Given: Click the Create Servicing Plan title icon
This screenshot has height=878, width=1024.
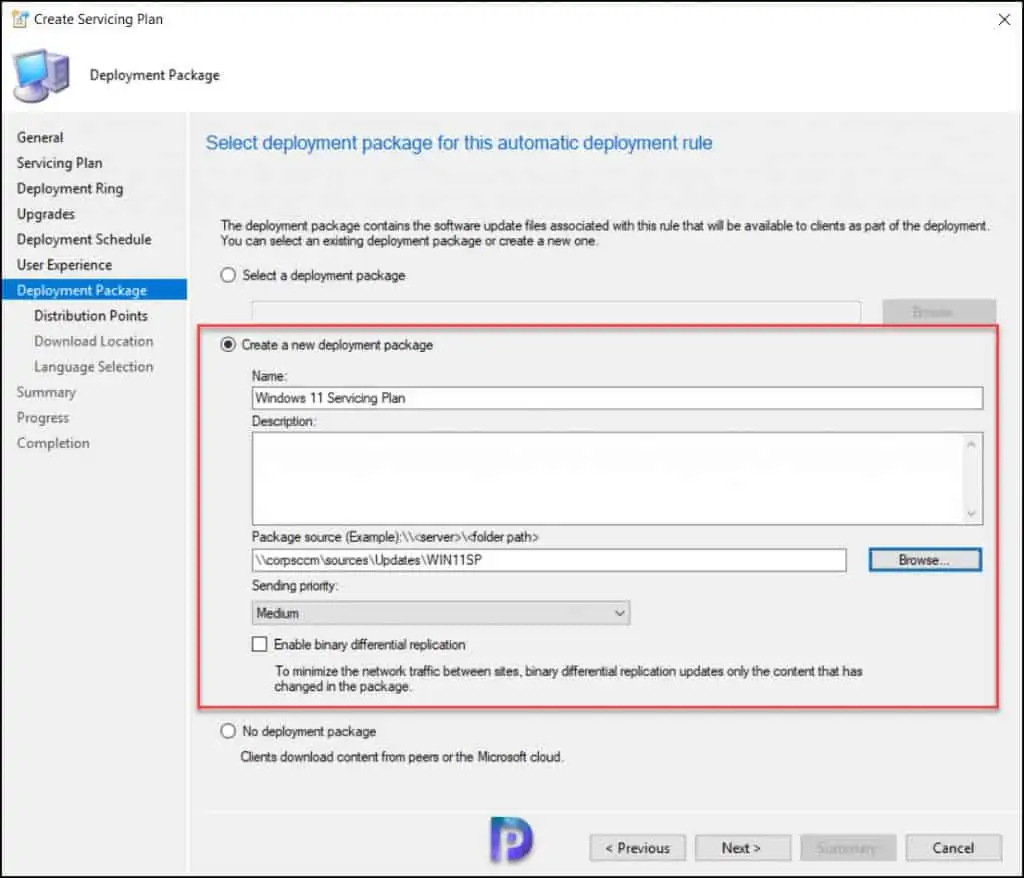Looking at the screenshot, I should point(20,19).
